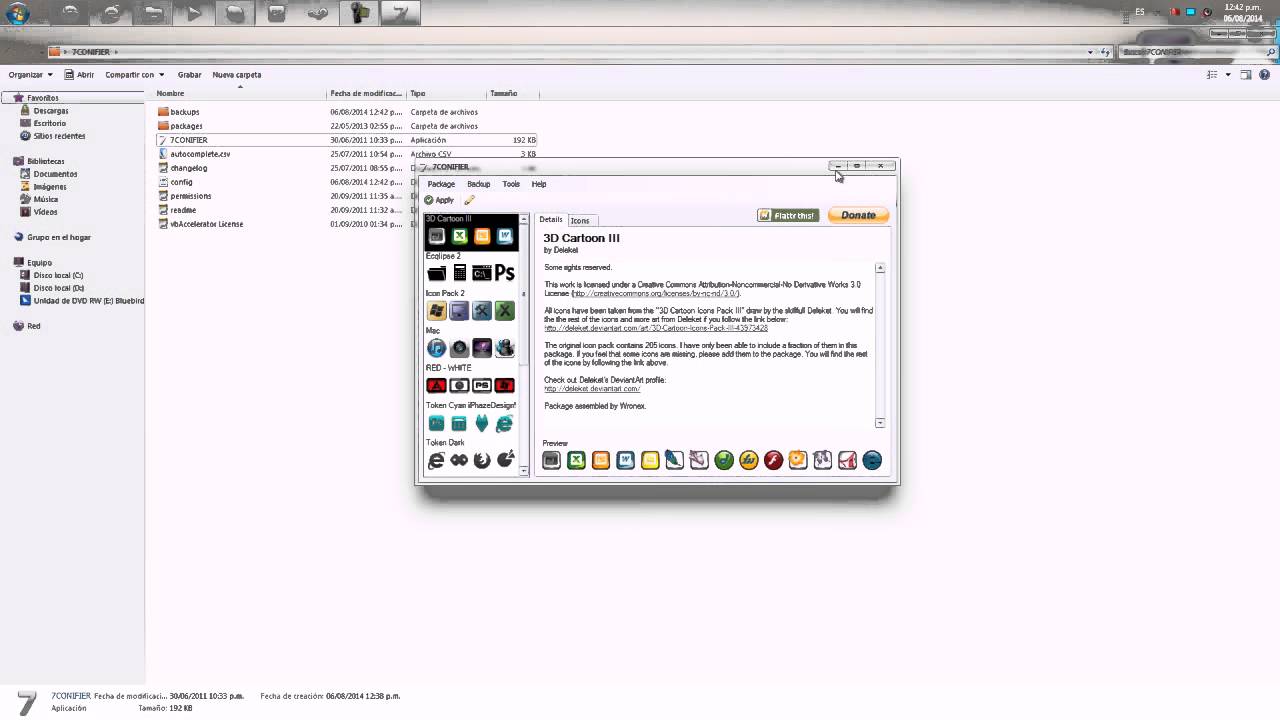The height and width of the screenshot is (720, 1280).
Task: Click the Apply button in 7CONIFIER
Action: coord(439,200)
